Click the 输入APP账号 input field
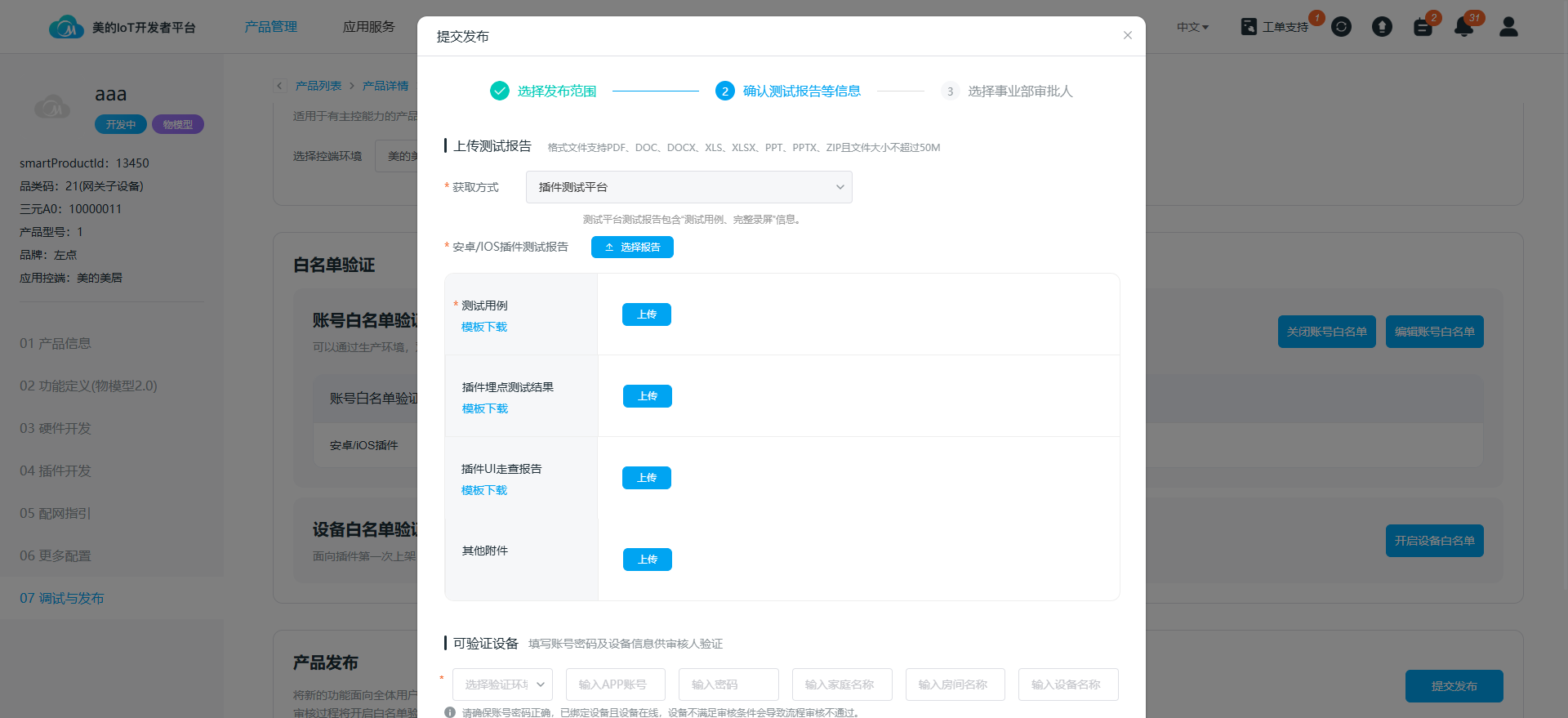Screen dimensions: 1568x718 point(615,685)
